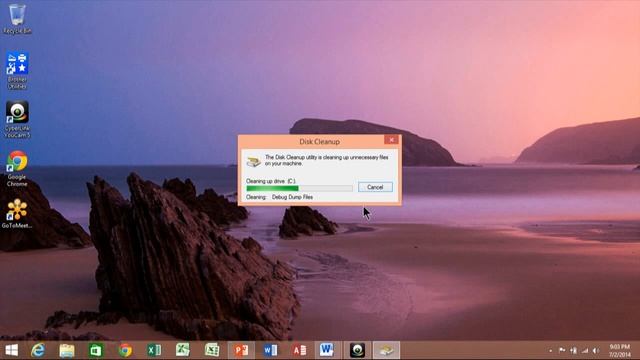Click the 'Cleaning up drive (C:)' label
Screen dimensions: 640x360
tap(271, 181)
